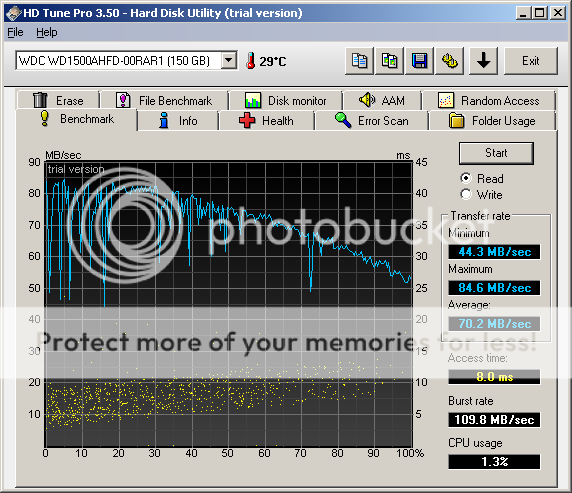Switch to the Random Access tab
Viewport: 572px width, 493px height.
click(488, 100)
